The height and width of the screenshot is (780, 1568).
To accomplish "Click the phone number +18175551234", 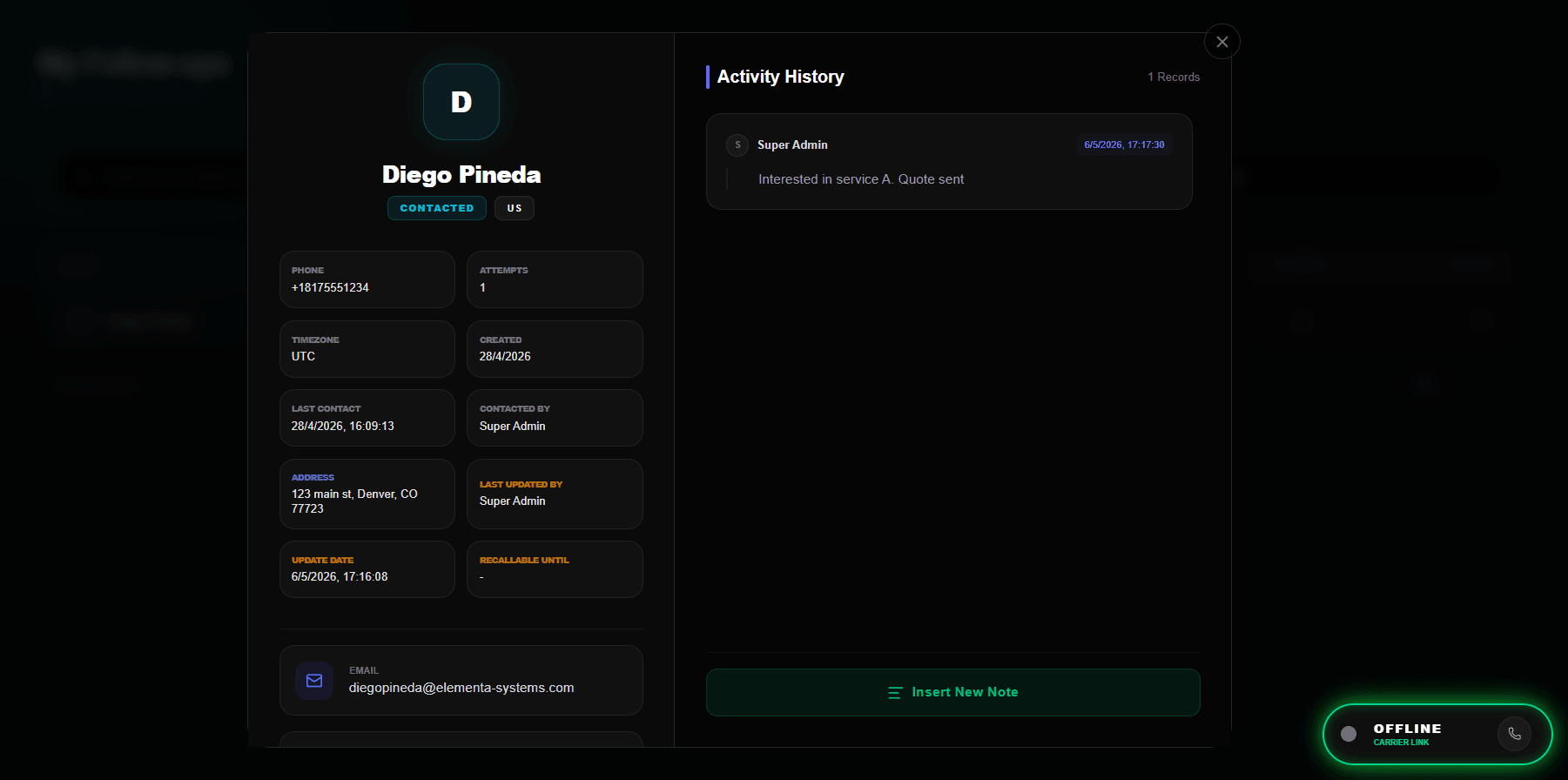I will 330,287.
